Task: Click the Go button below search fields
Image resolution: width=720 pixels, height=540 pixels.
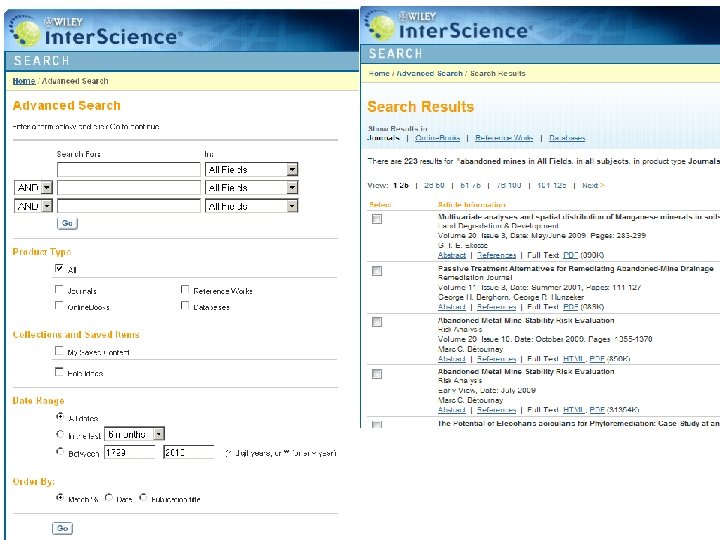Action: [68, 223]
